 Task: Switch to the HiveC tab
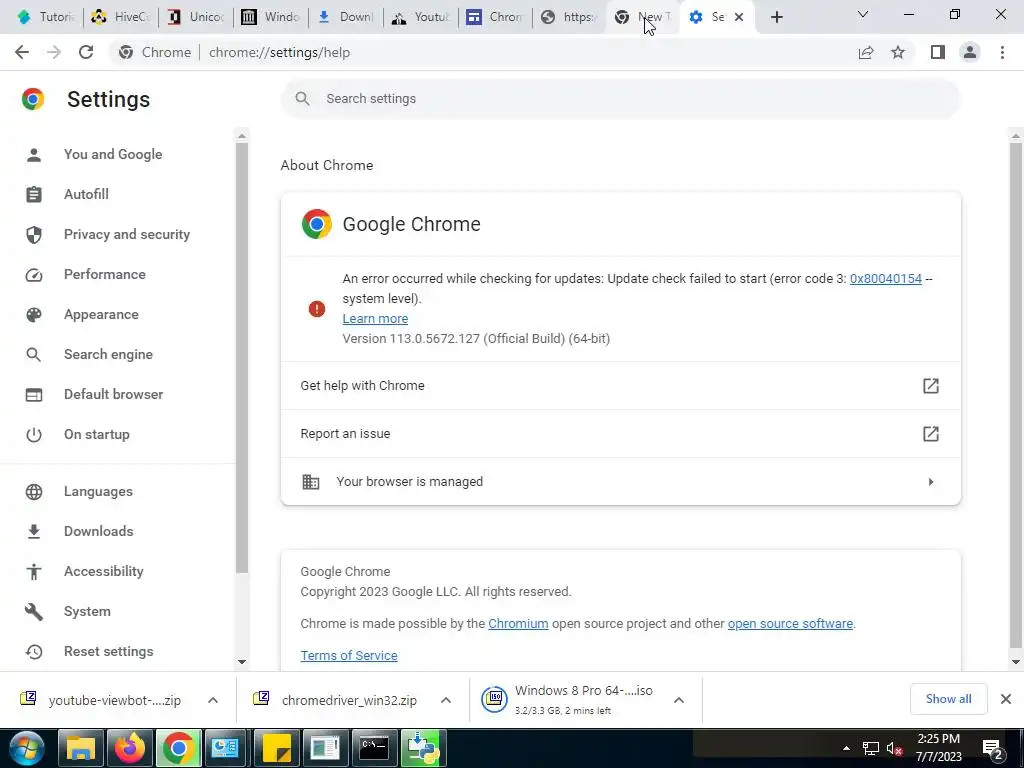120,17
